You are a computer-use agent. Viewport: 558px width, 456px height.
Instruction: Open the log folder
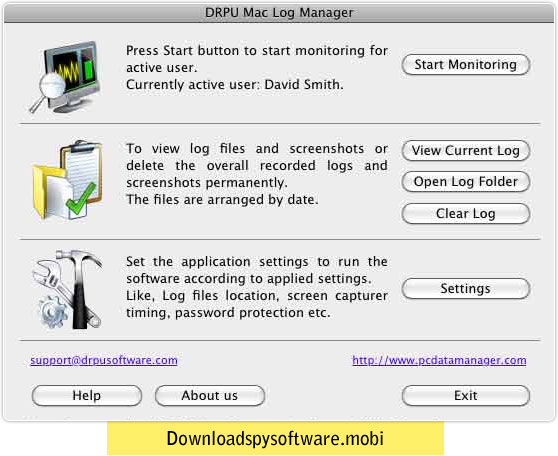click(x=466, y=182)
